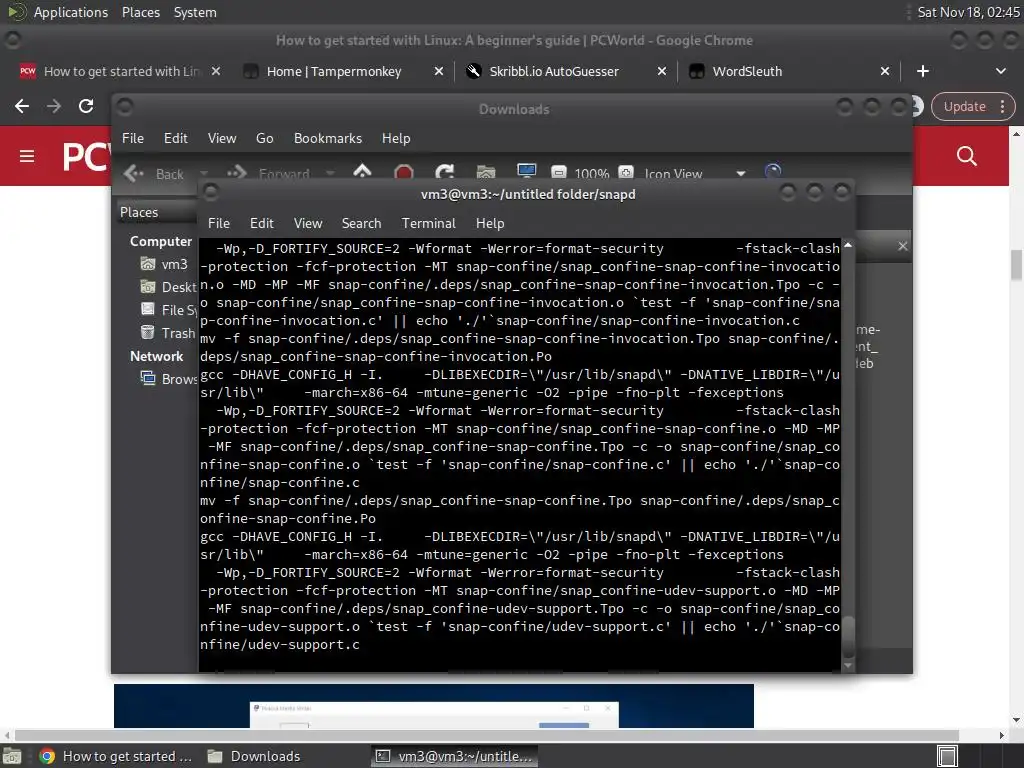Open PCWorld hamburger menu
This screenshot has width=1024, height=768.
coord(27,156)
